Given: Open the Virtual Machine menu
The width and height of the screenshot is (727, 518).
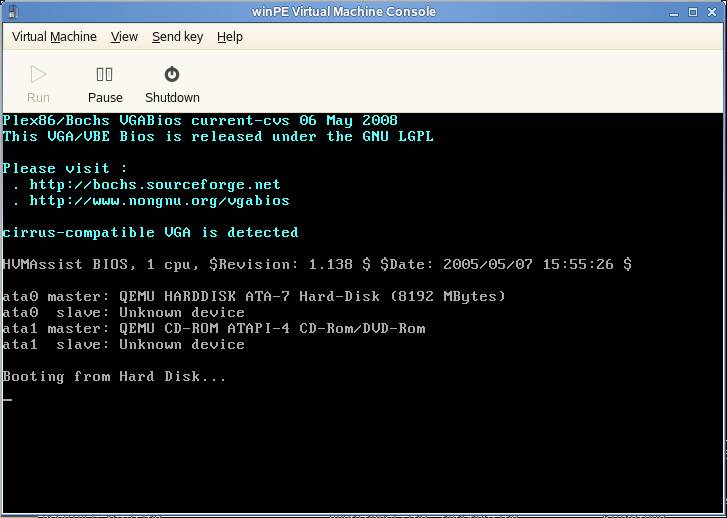Looking at the screenshot, I should 54,37.
